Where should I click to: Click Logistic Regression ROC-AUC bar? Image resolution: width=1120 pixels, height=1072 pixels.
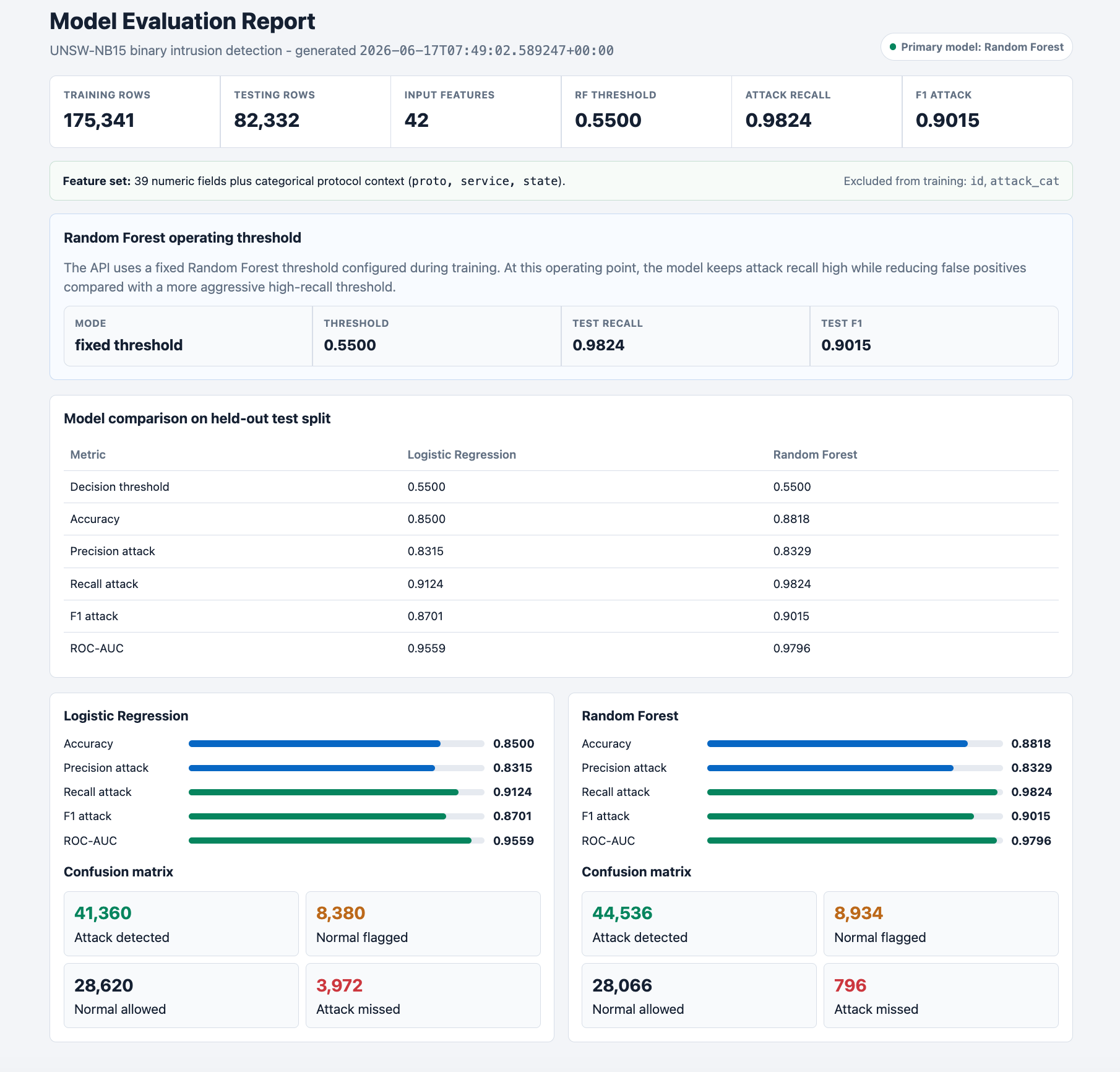click(x=337, y=841)
